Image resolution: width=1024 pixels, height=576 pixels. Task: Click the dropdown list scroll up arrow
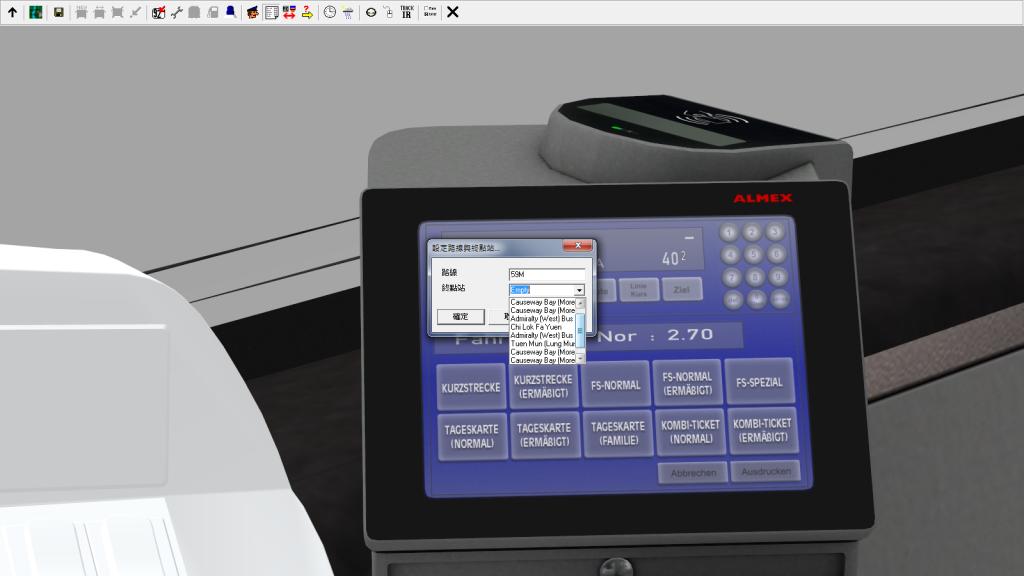coord(580,303)
